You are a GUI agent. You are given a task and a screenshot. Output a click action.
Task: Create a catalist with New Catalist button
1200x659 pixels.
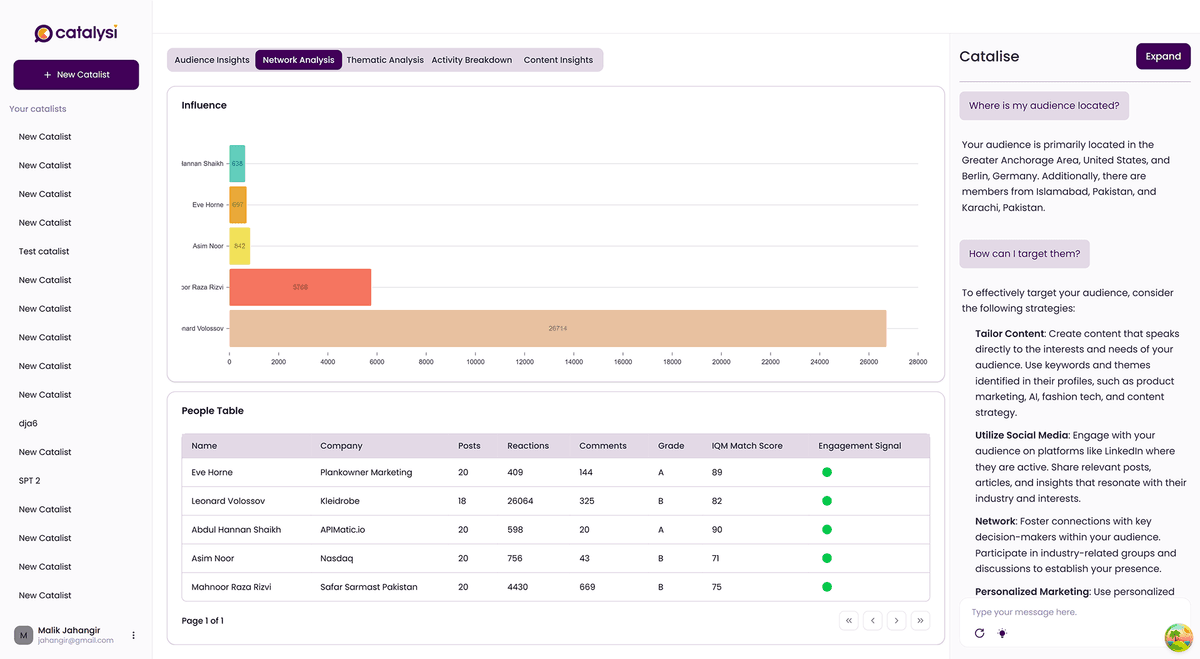point(76,75)
